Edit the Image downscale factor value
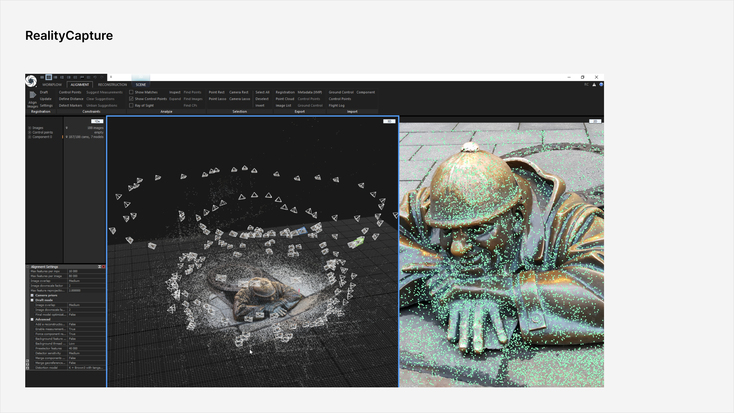 (x=86, y=286)
